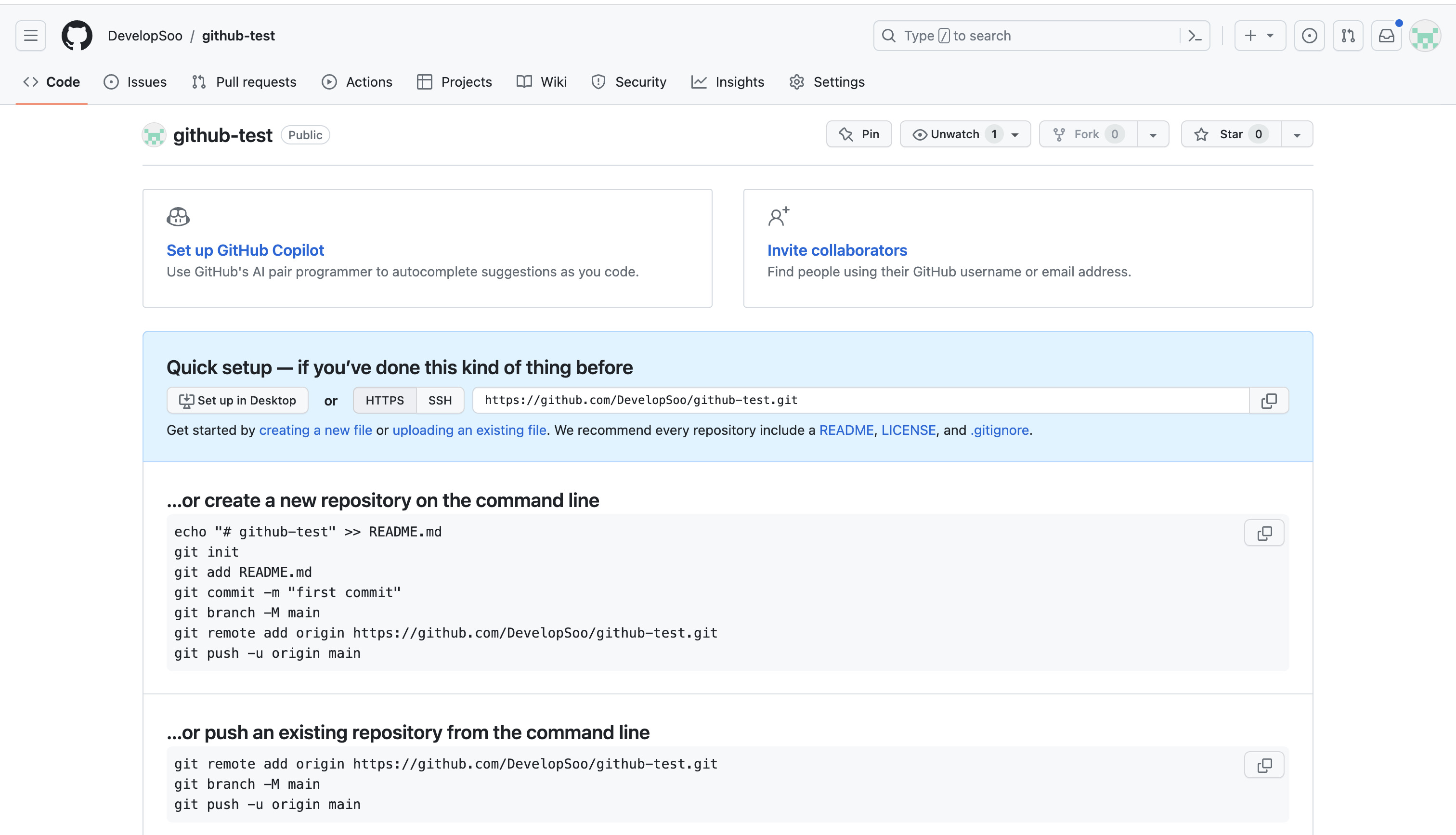Open the pull requests icon in header
Screen dimensions: 1456x835
pos(1348,36)
